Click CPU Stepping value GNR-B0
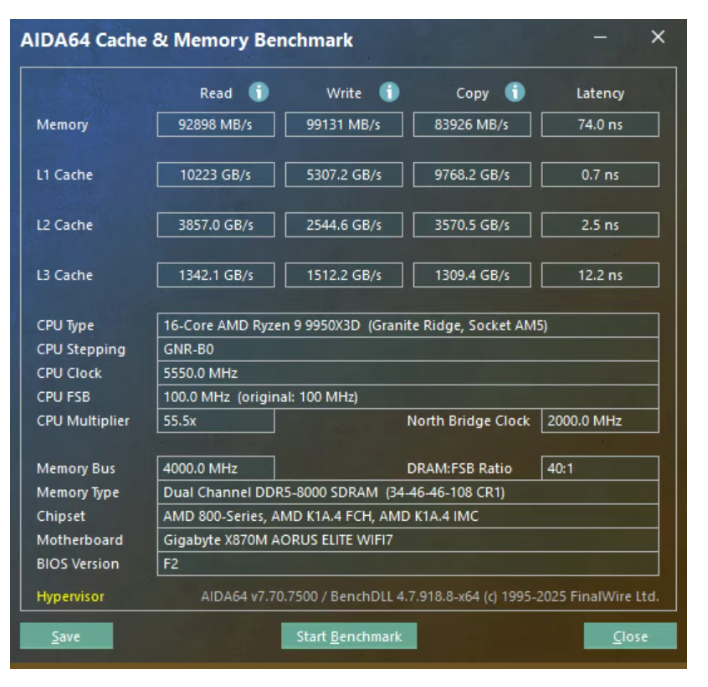 tap(408, 349)
